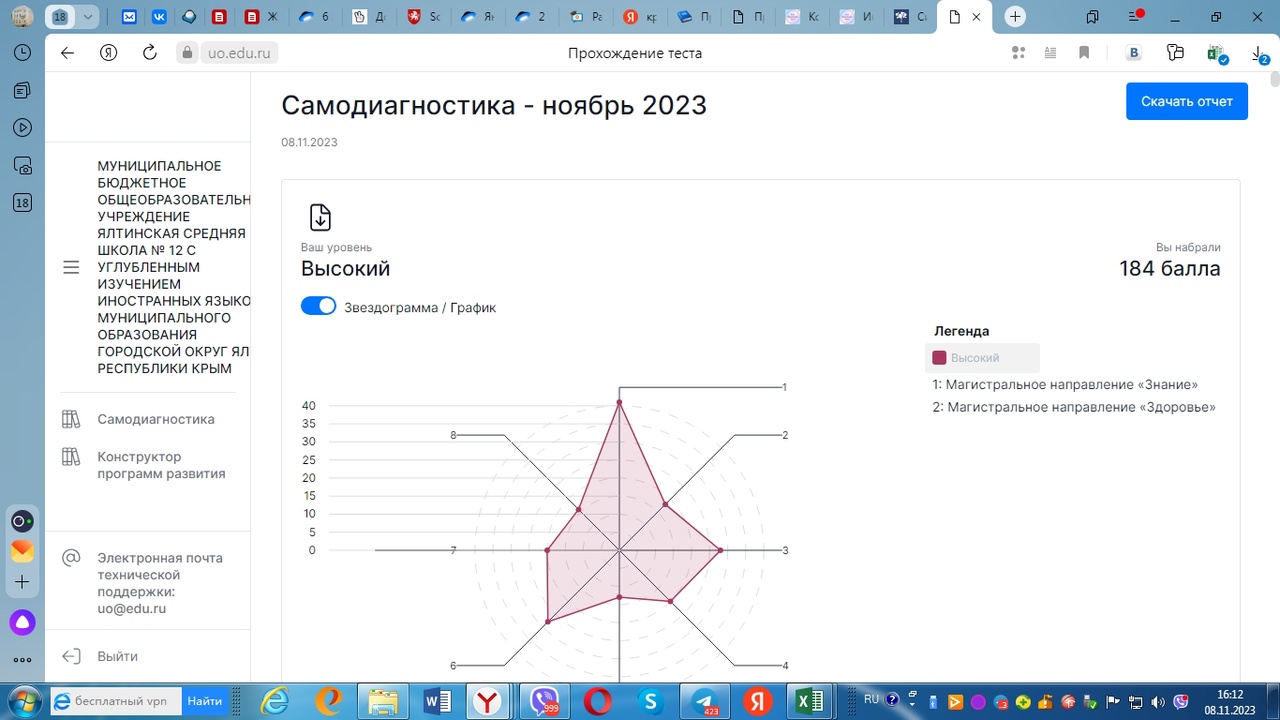Open the Alice assistant icon in the sidebar
Image resolution: width=1280 pixels, height=720 pixels.
(x=22, y=623)
